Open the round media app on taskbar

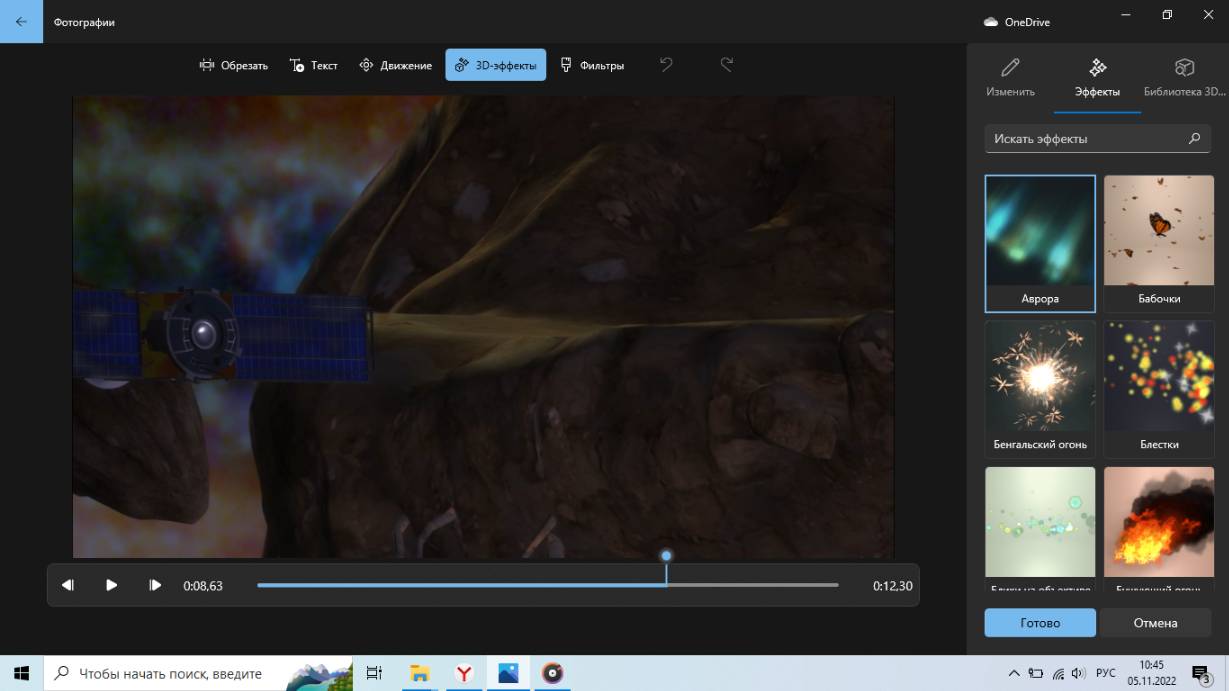coord(552,673)
